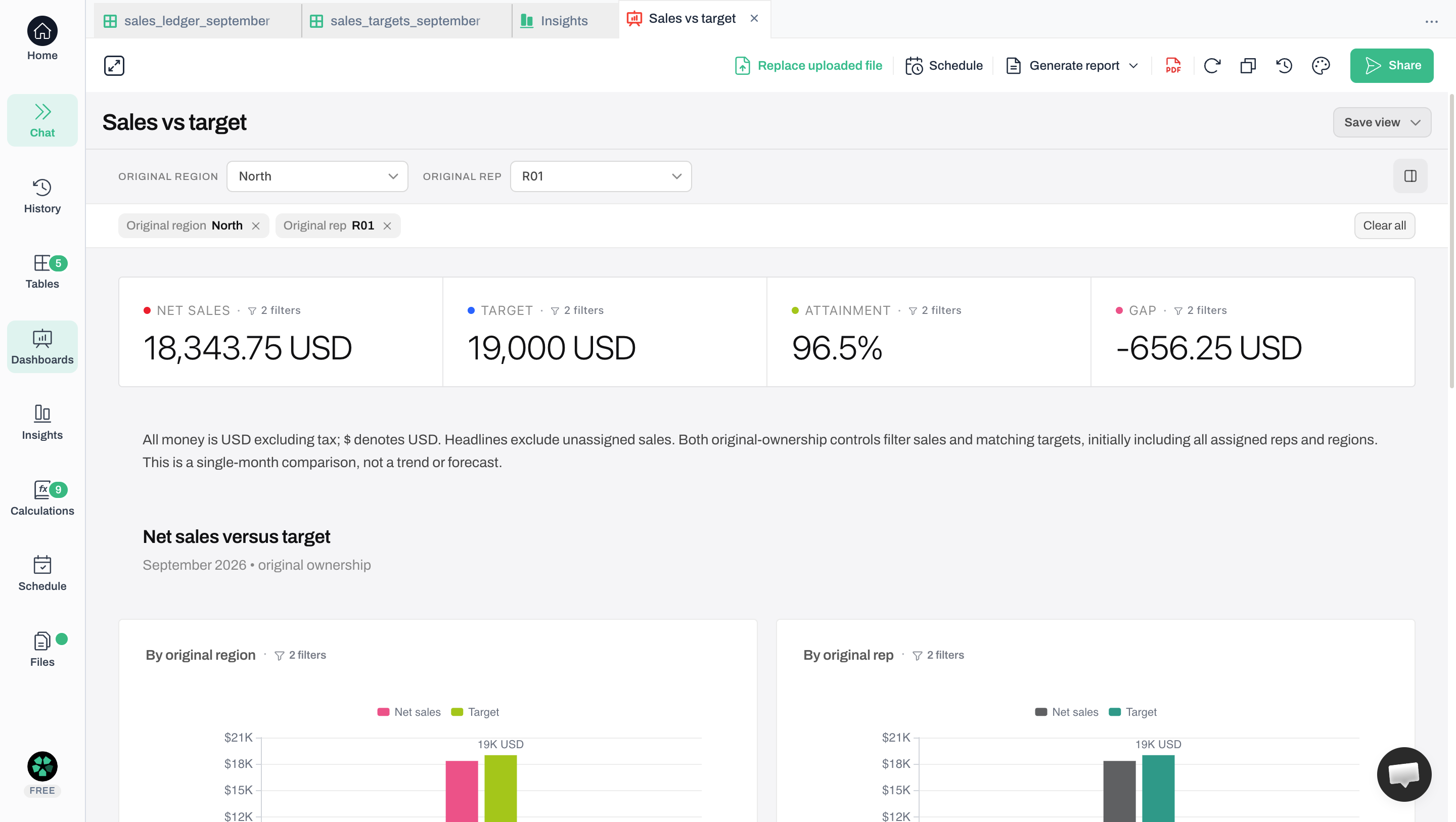Image resolution: width=1456 pixels, height=822 pixels.
Task: Click 2 filters on Net Sales card
Action: (275, 310)
